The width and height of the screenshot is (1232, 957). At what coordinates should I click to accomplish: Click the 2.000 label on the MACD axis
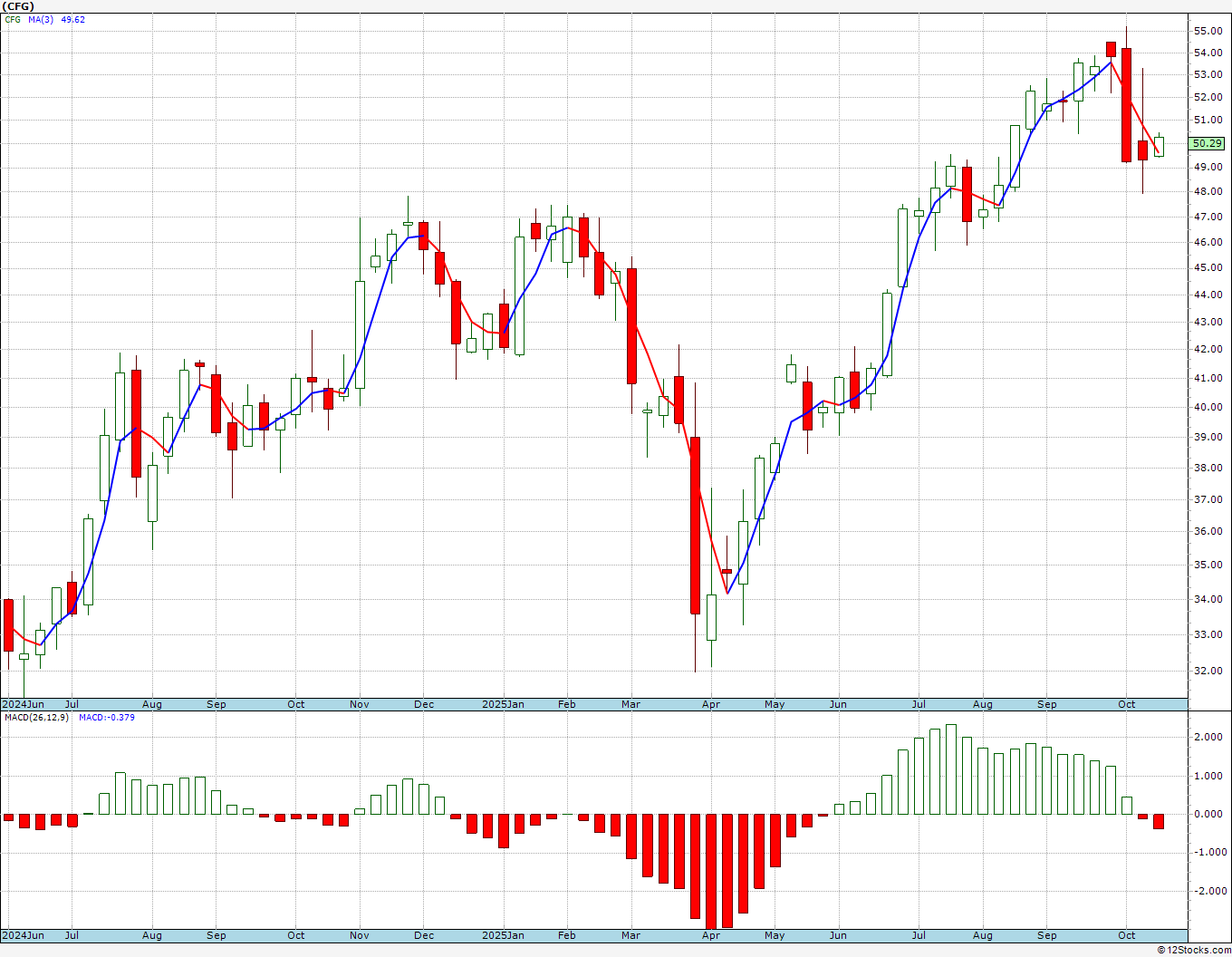coord(1209,737)
